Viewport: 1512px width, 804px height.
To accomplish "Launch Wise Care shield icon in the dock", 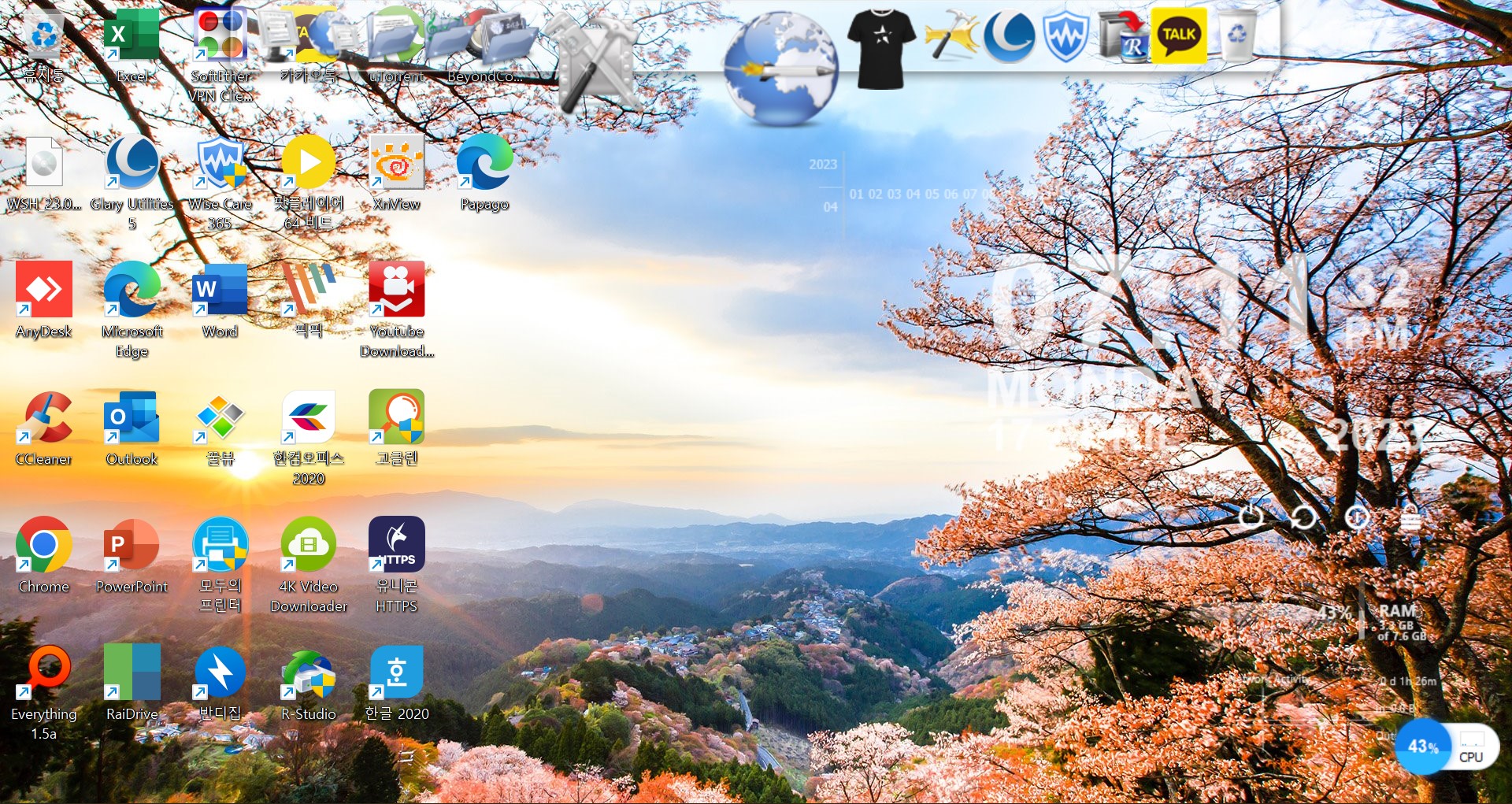I will [x=1065, y=35].
